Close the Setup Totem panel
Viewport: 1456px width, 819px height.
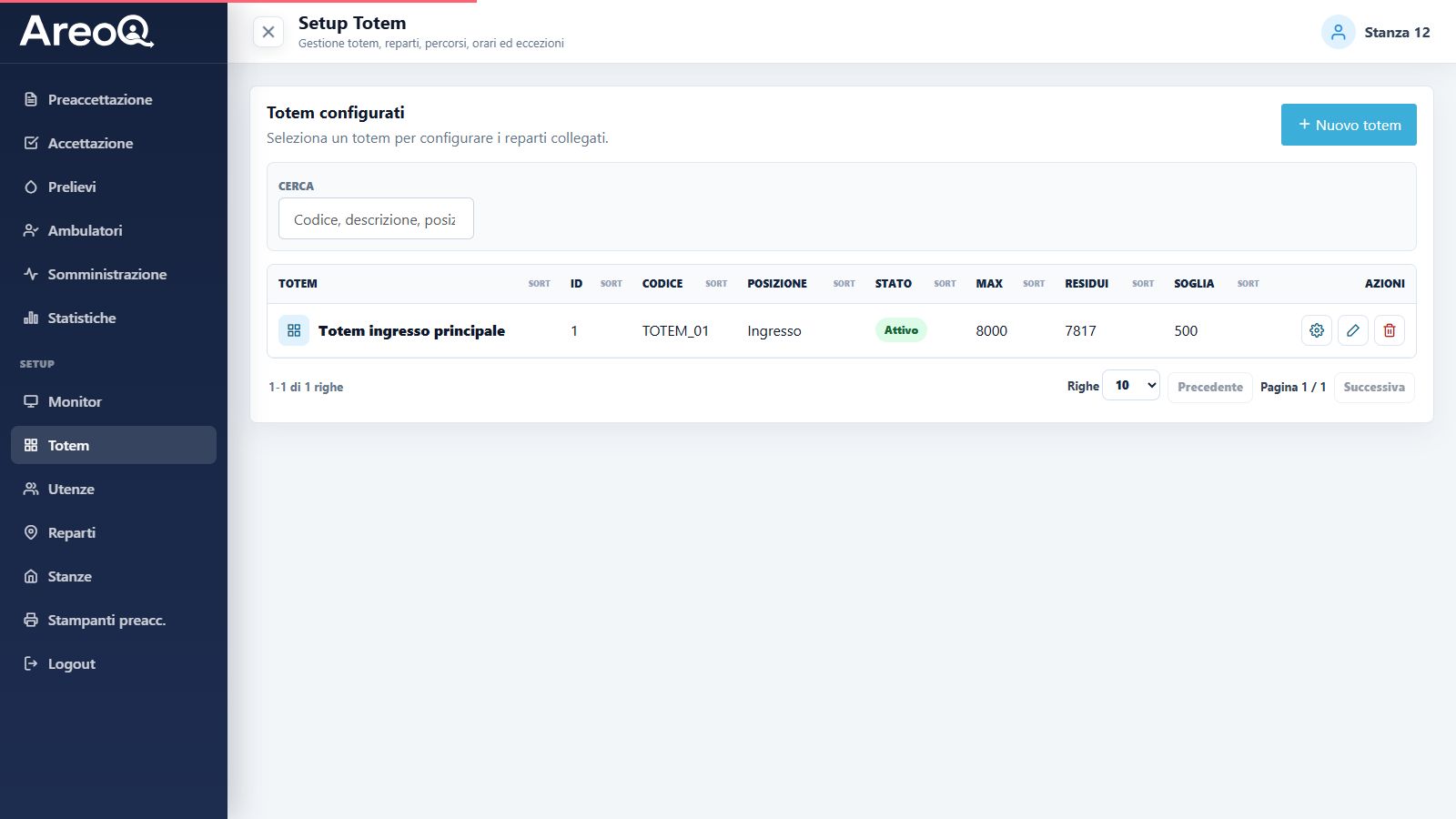(268, 32)
